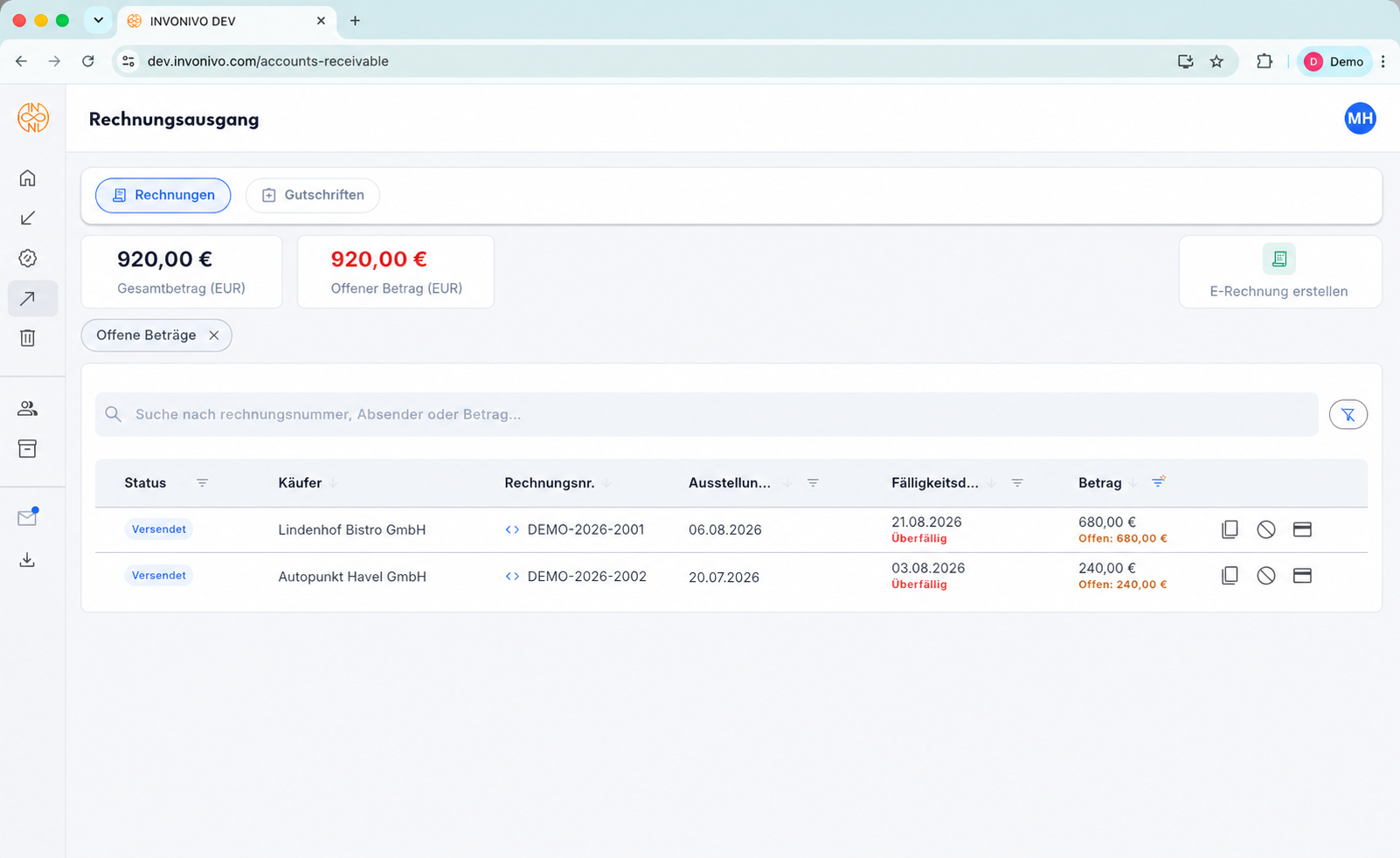Copy invoice DEMO-2026-2002 with duplicate icon
This screenshot has width=1400, height=858.
[x=1230, y=576]
